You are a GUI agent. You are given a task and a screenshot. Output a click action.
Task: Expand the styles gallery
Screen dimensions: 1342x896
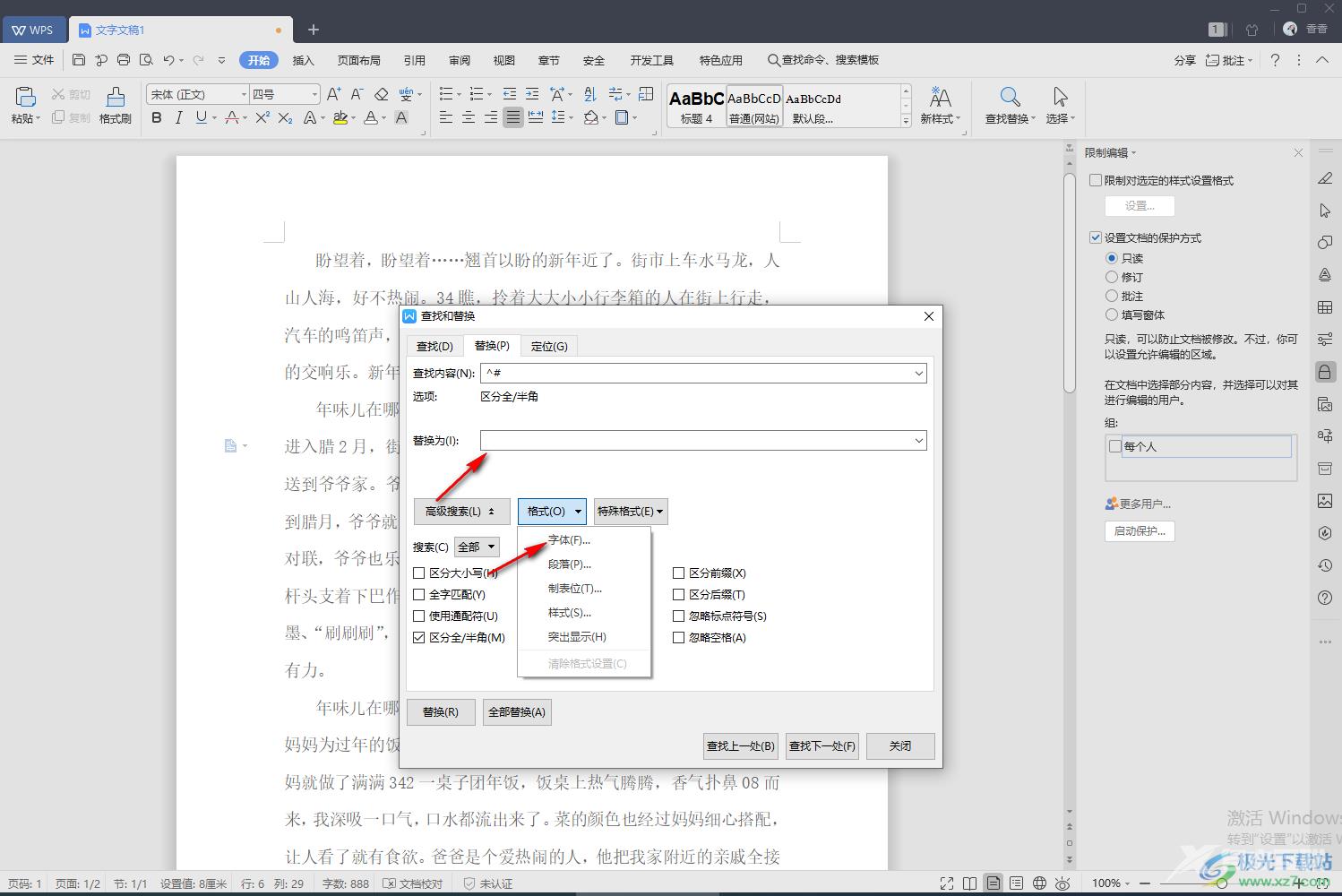(x=906, y=122)
